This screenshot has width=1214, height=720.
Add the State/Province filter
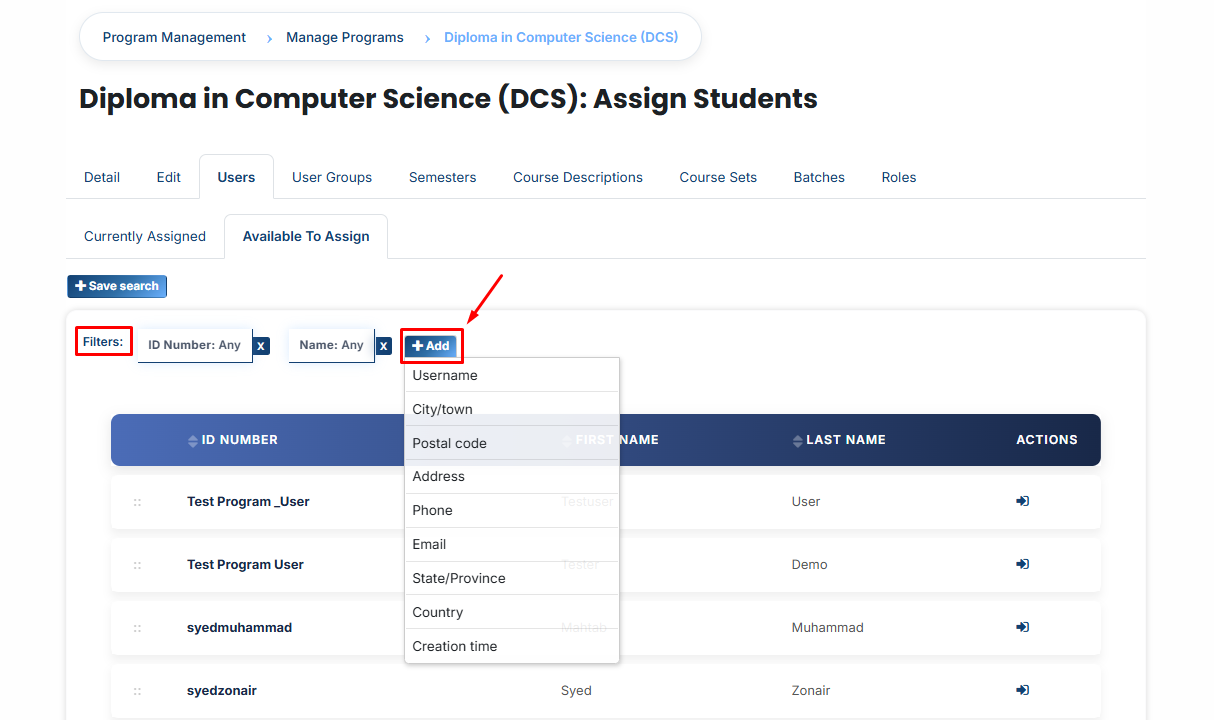coord(512,578)
